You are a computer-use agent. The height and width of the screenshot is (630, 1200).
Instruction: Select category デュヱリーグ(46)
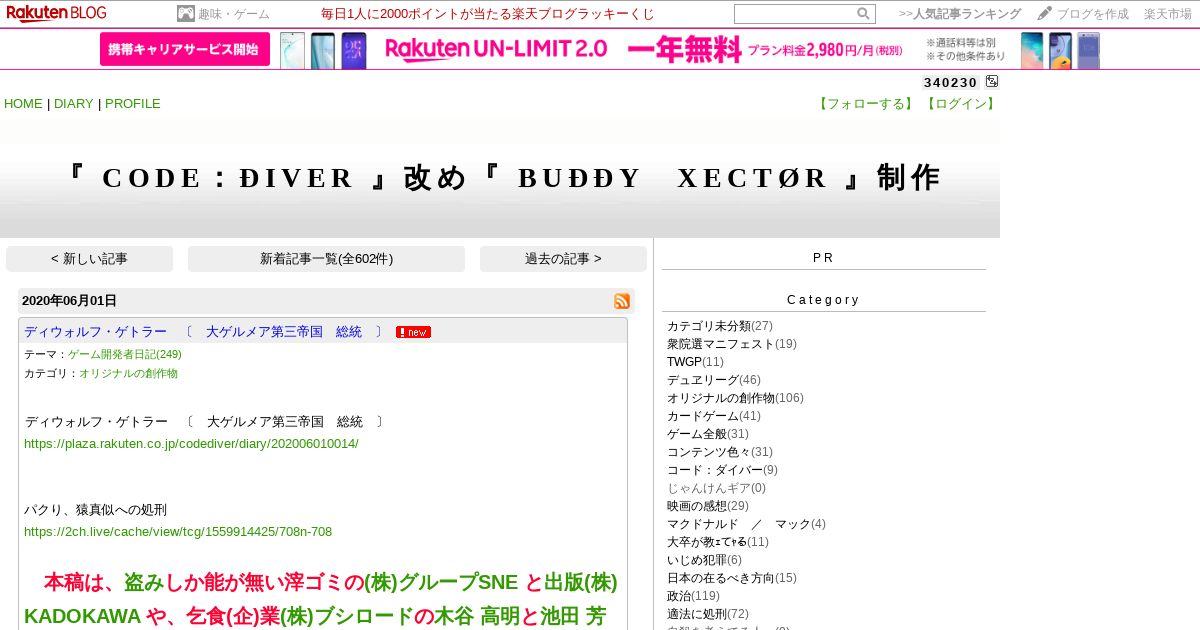click(x=714, y=380)
